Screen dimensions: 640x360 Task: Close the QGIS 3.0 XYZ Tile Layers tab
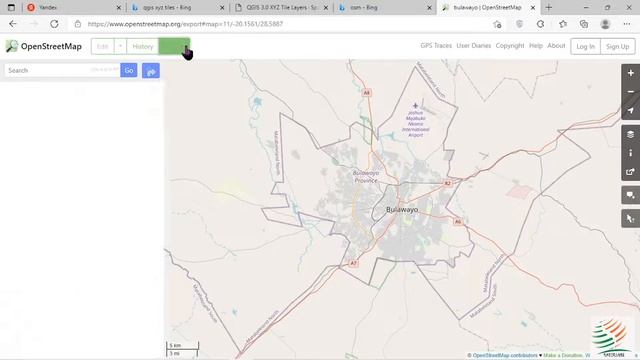coord(326,7)
